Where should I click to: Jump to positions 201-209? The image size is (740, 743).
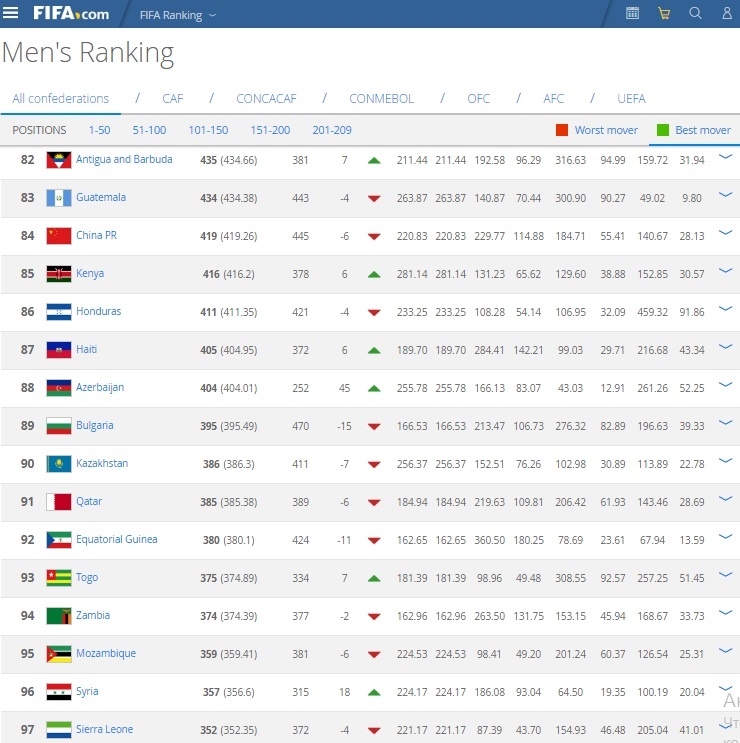click(x=334, y=130)
